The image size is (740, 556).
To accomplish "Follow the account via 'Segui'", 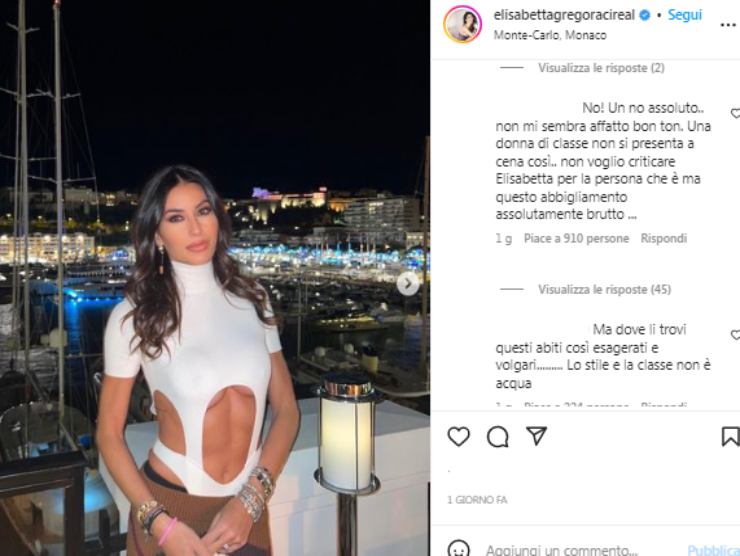I will [x=685, y=15].
